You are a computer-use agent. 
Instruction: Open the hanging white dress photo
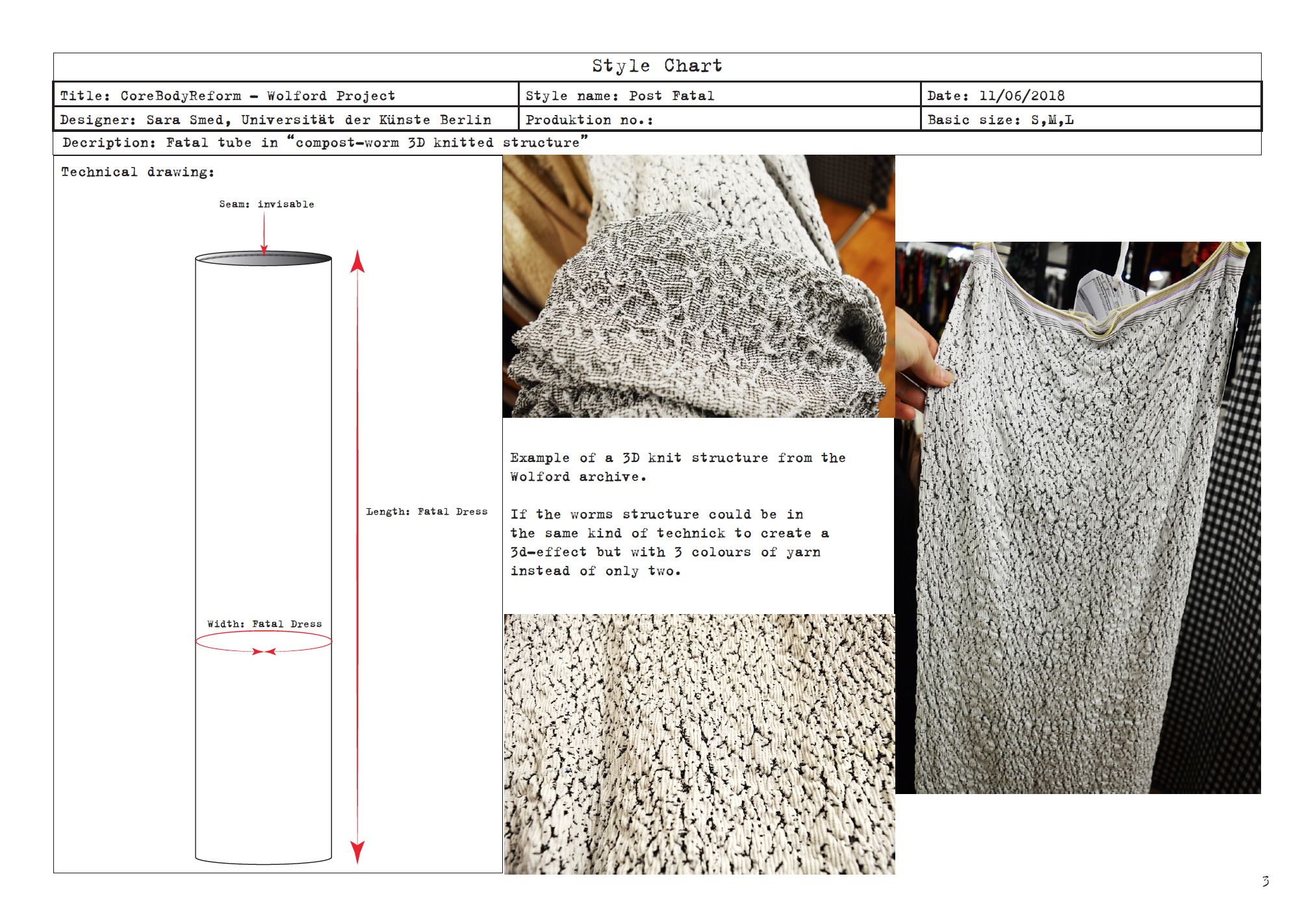tap(1078, 518)
